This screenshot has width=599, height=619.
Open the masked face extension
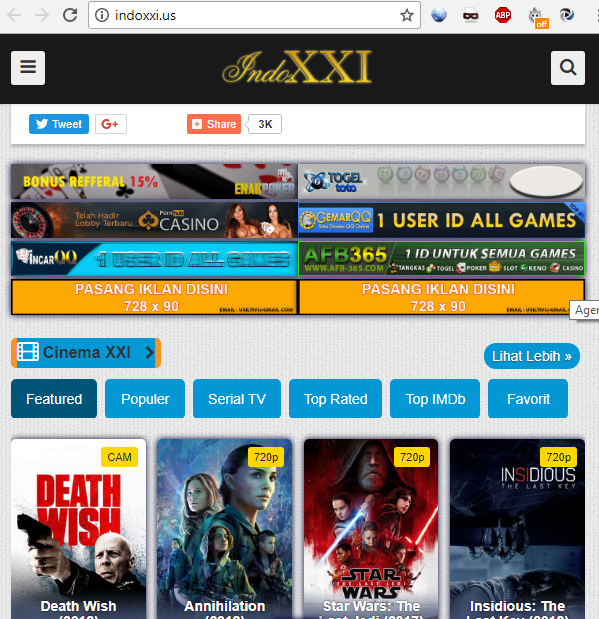471,15
